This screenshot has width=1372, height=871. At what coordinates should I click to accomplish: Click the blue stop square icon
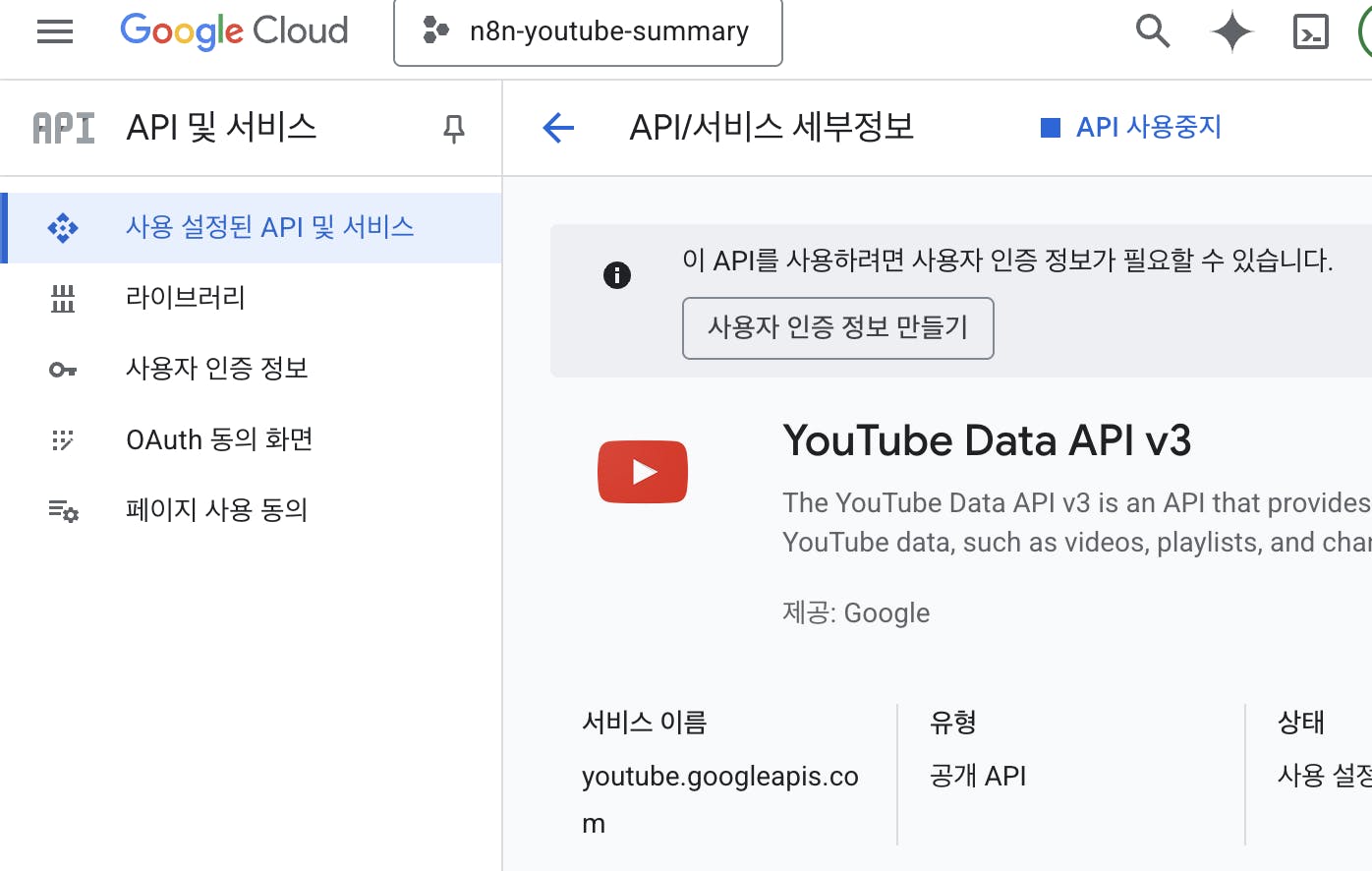[1051, 128]
